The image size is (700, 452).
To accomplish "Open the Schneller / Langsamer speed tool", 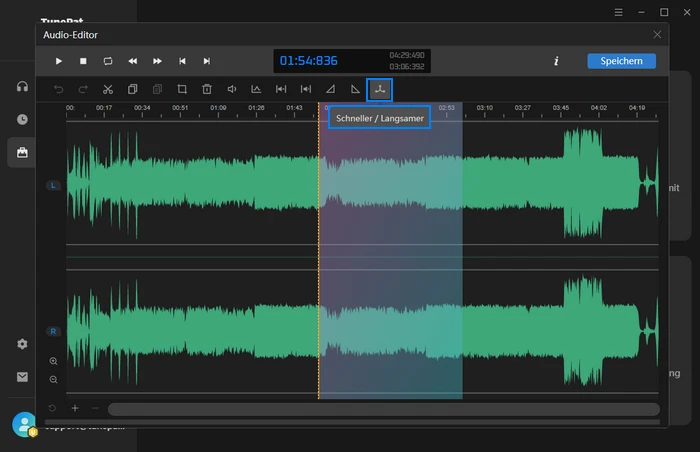I will (x=379, y=90).
